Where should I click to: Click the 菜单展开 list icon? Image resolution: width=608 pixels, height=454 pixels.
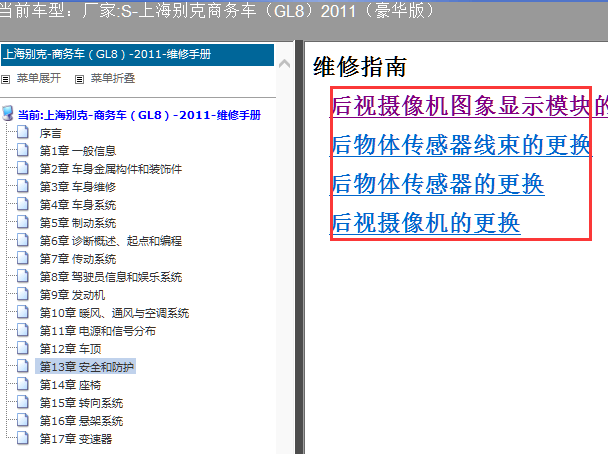tap(5, 79)
